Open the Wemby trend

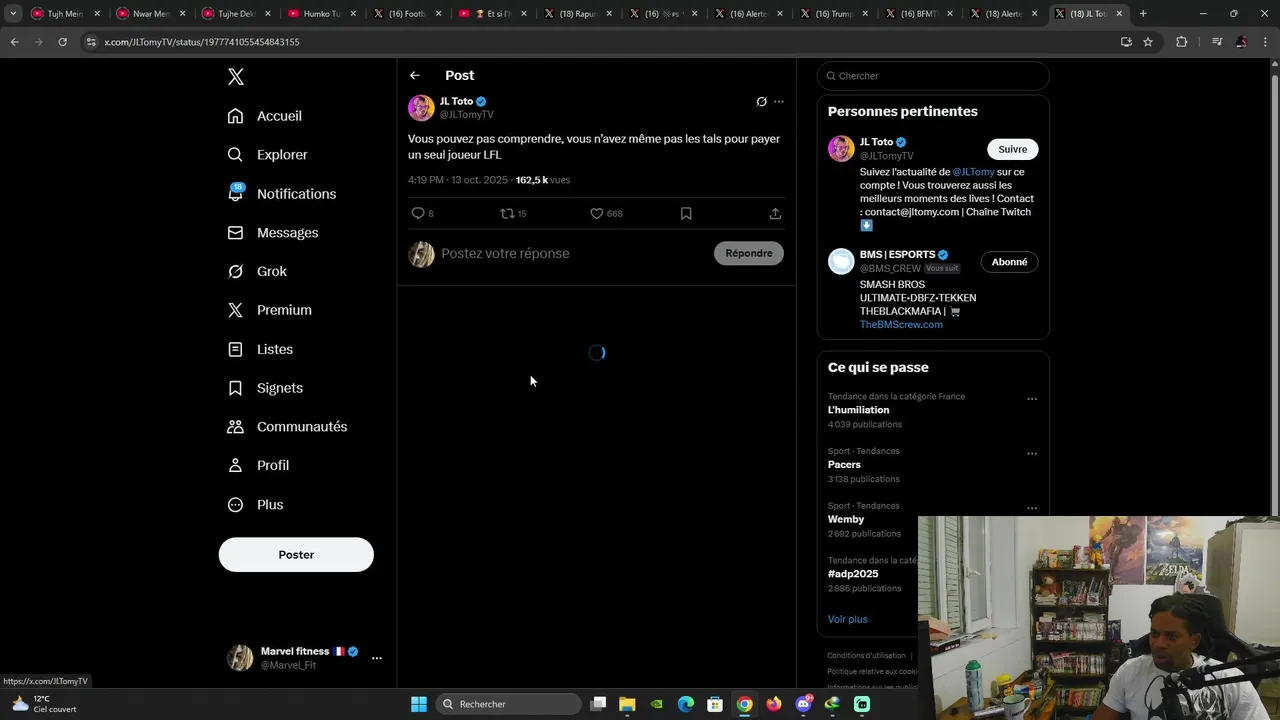point(846,520)
